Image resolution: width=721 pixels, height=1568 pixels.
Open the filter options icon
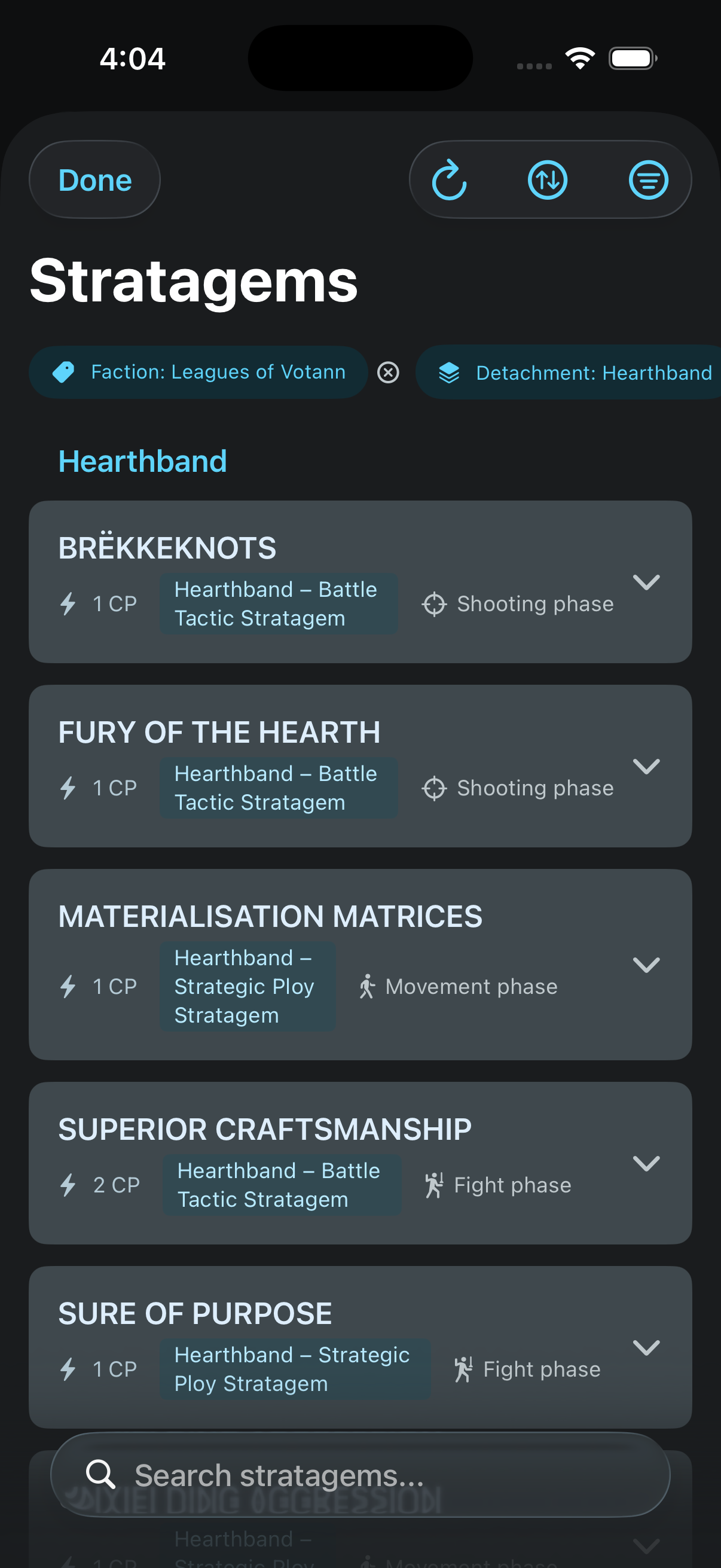click(648, 180)
